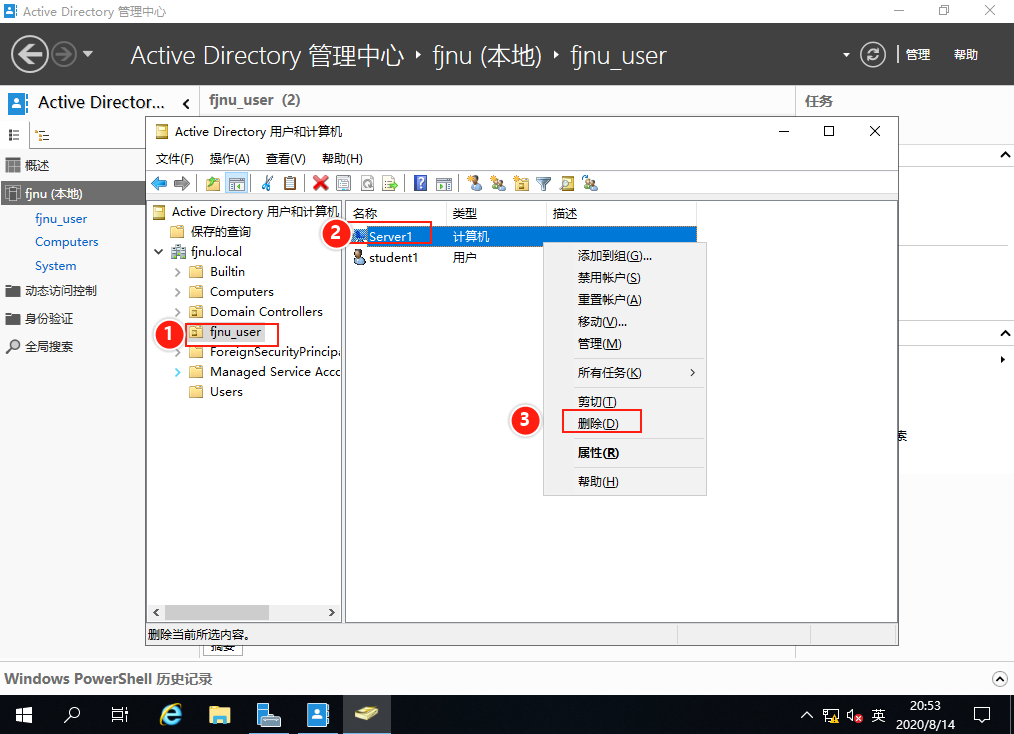Open the 查看(V) menu

point(286,158)
